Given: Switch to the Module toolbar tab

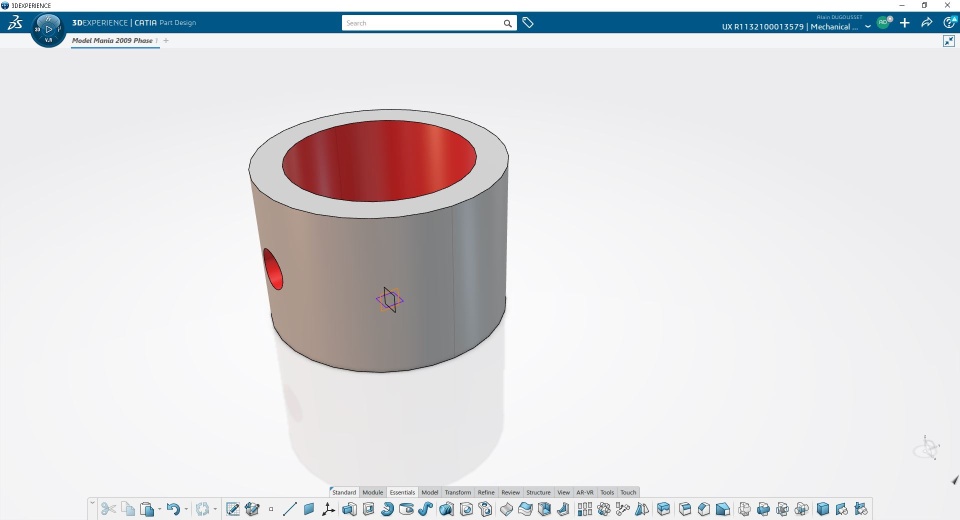Looking at the screenshot, I should 373,492.
